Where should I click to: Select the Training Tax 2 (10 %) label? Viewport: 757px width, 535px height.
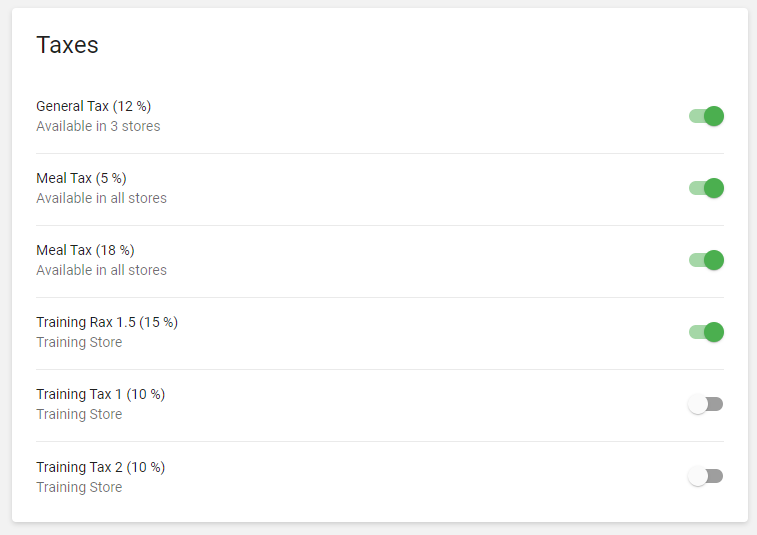click(x=100, y=467)
